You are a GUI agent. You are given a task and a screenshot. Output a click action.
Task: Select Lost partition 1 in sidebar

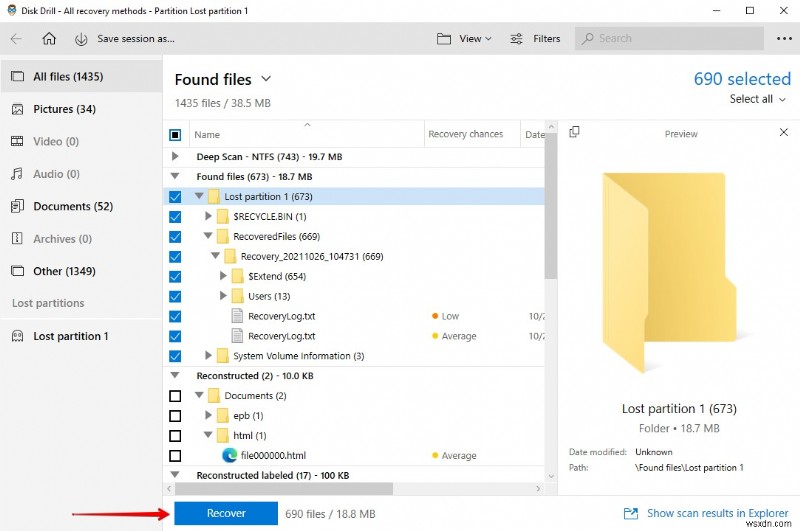pyautogui.click(x=81, y=336)
